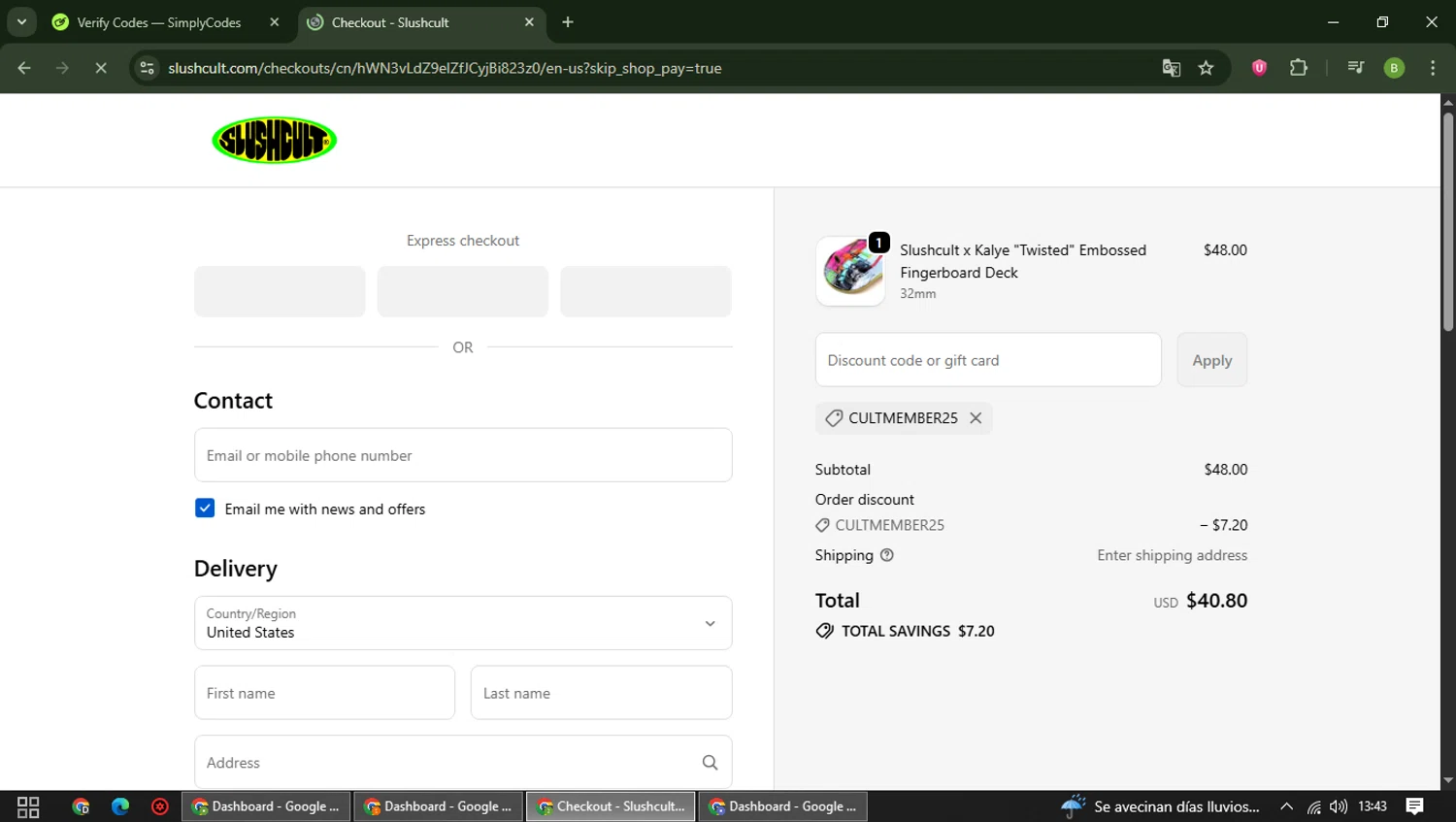Open the weather widget in the taskbar
The image size is (1456, 822).
pos(1161,806)
